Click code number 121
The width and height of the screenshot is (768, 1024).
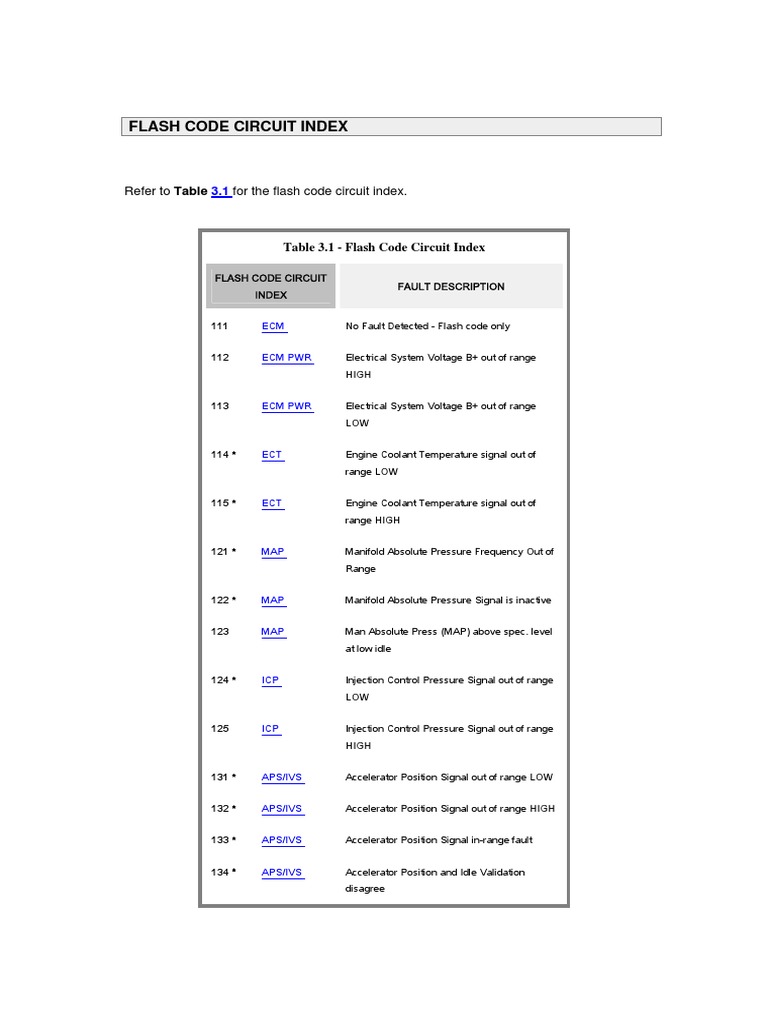click(219, 551)
